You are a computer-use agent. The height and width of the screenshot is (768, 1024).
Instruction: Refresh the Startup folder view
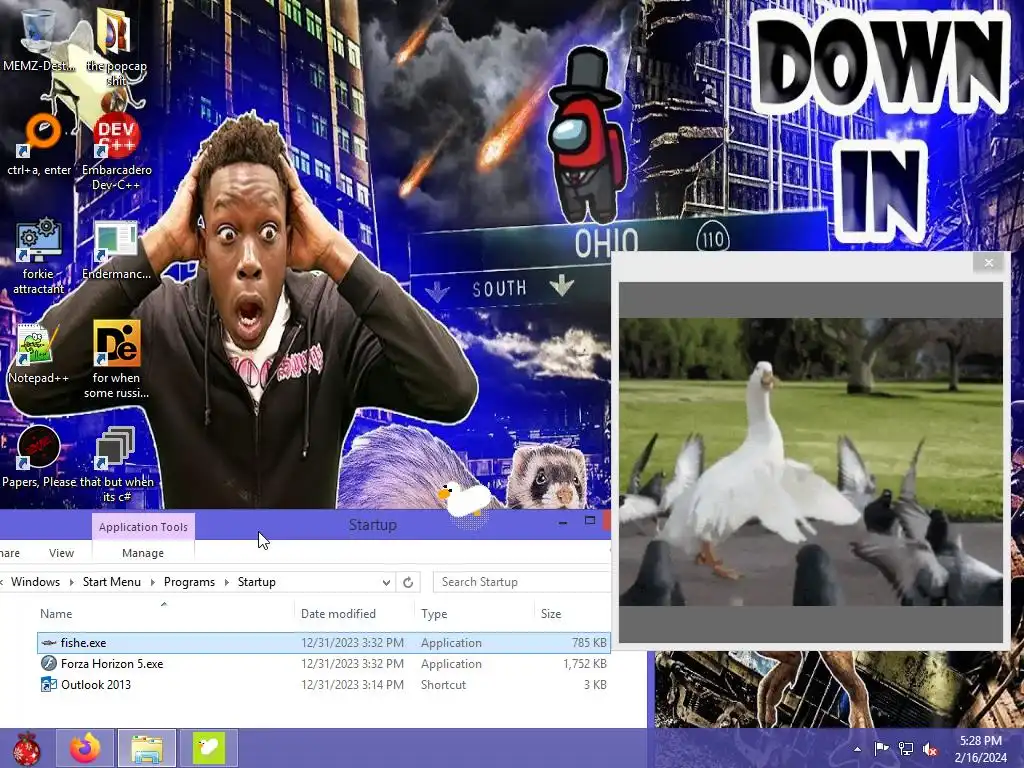[x=408, y=582]
